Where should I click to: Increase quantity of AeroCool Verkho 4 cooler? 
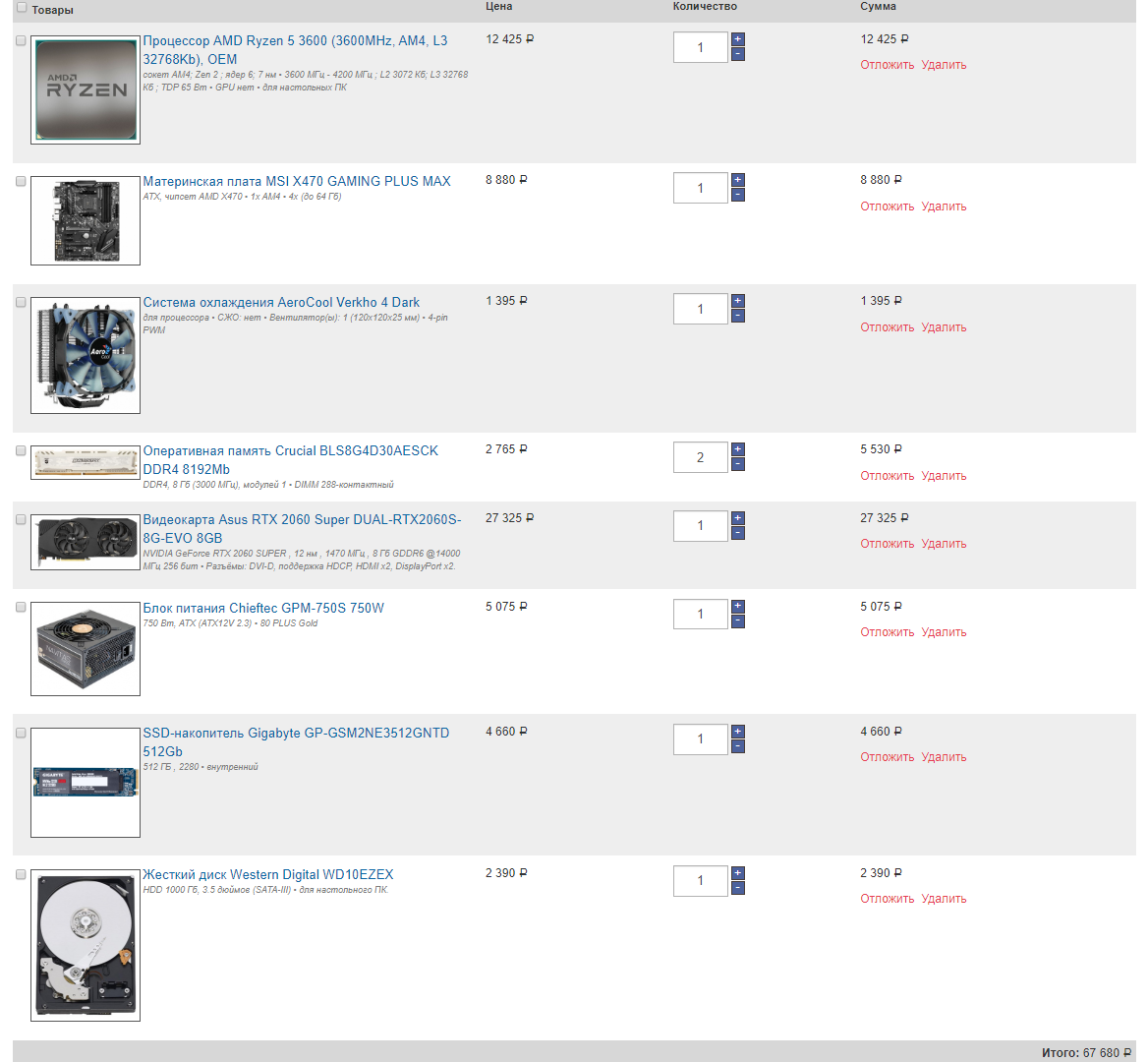[738, 301]
